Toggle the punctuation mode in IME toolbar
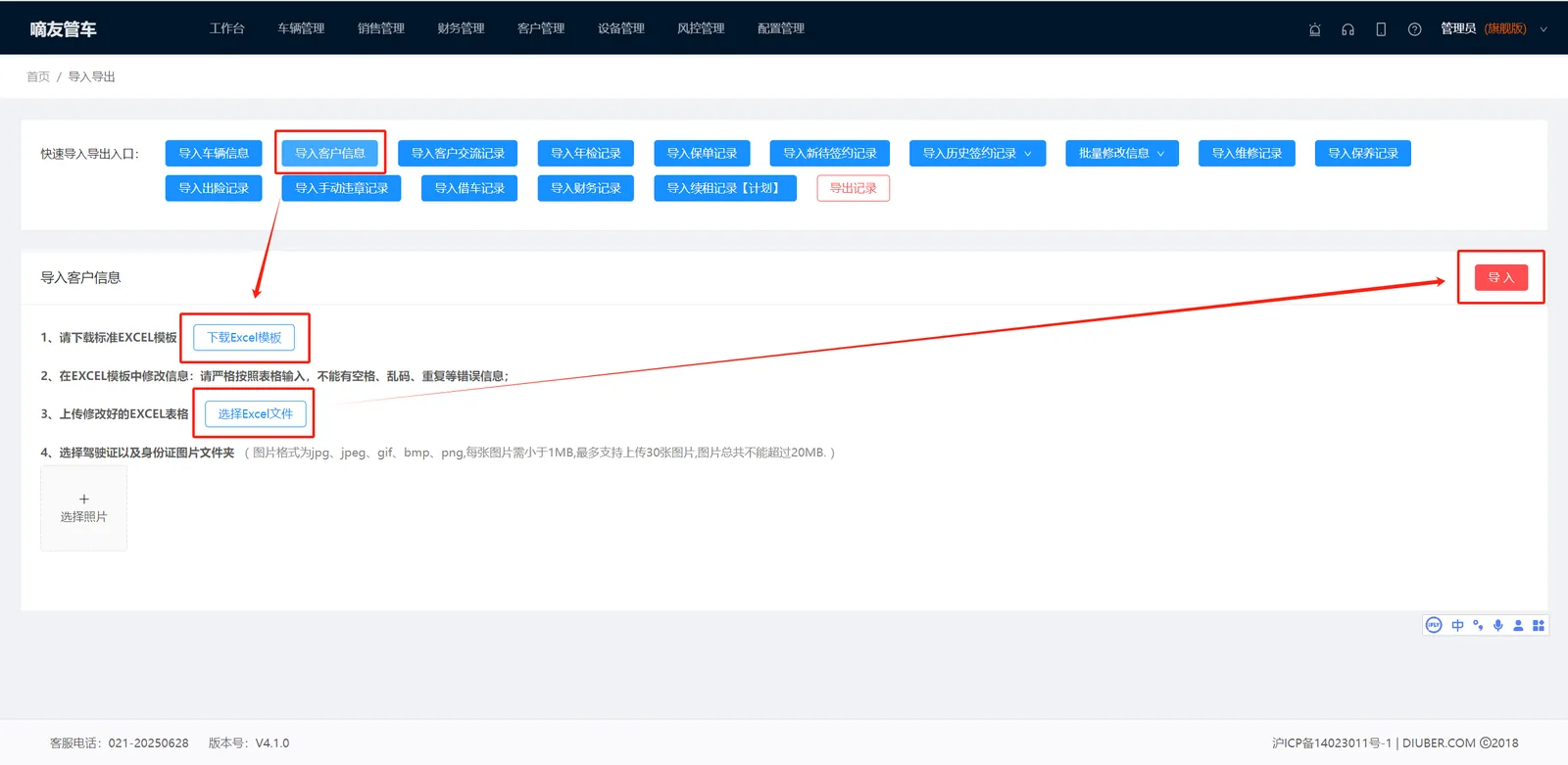The width and height of the screenshot is (1568, 765). pos(1478,625)
